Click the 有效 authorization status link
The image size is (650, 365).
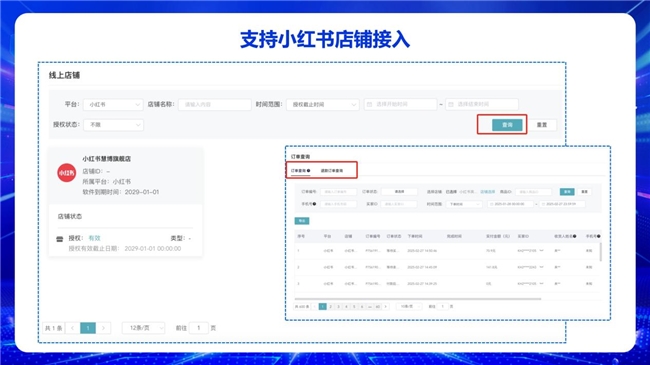[95, 238]
